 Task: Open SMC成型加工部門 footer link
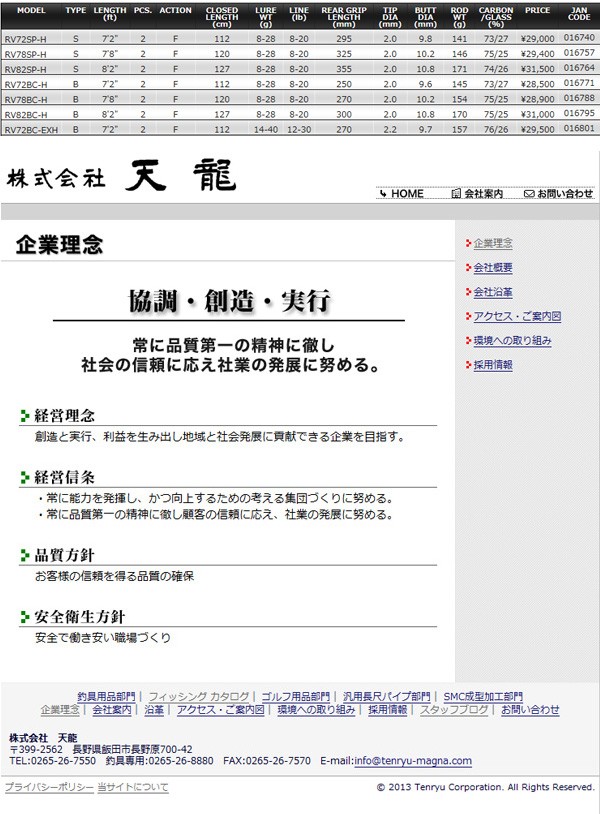click(x=483, y=697)
